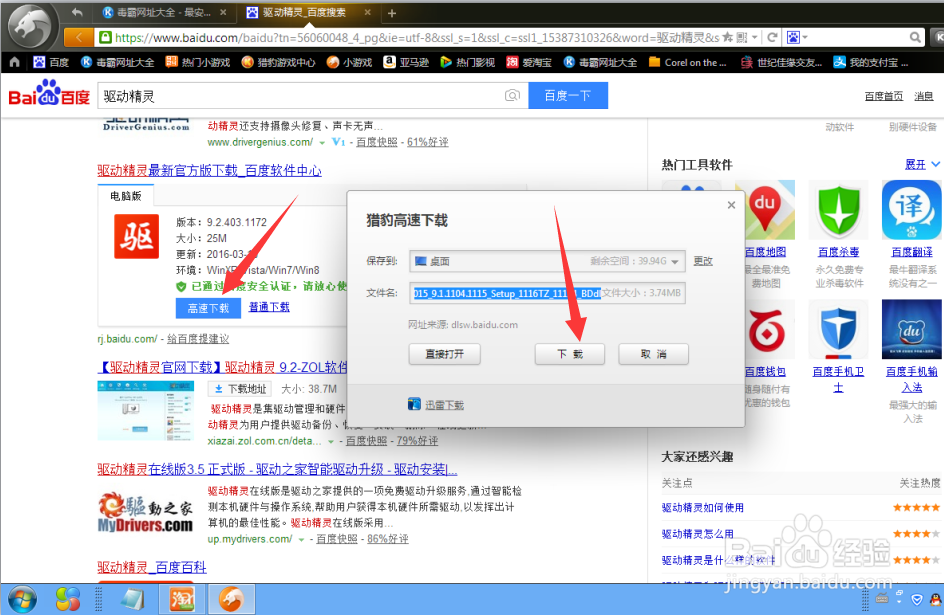Click the 下载 button in dialog

[570, 354]
